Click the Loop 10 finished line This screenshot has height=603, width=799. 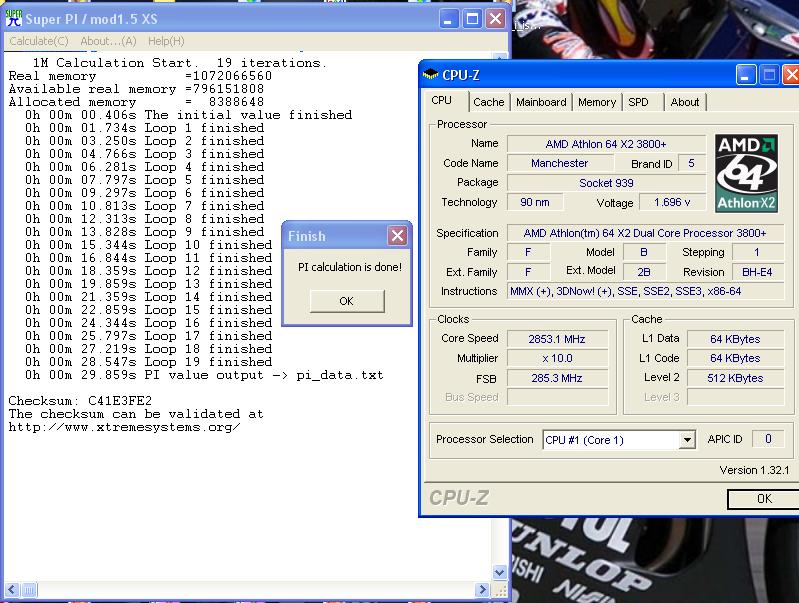click(149, 245)
